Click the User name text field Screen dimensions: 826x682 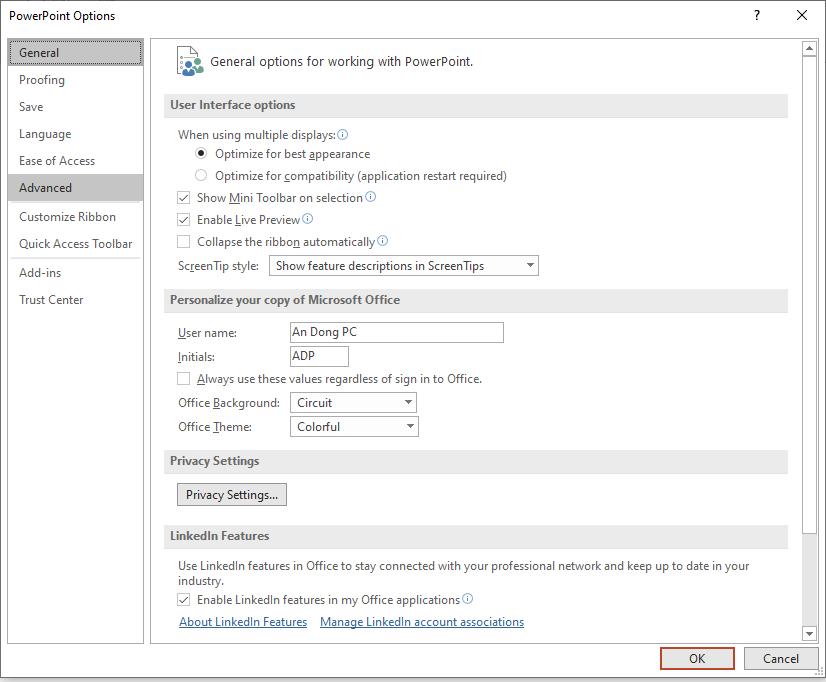coord(396,332)
